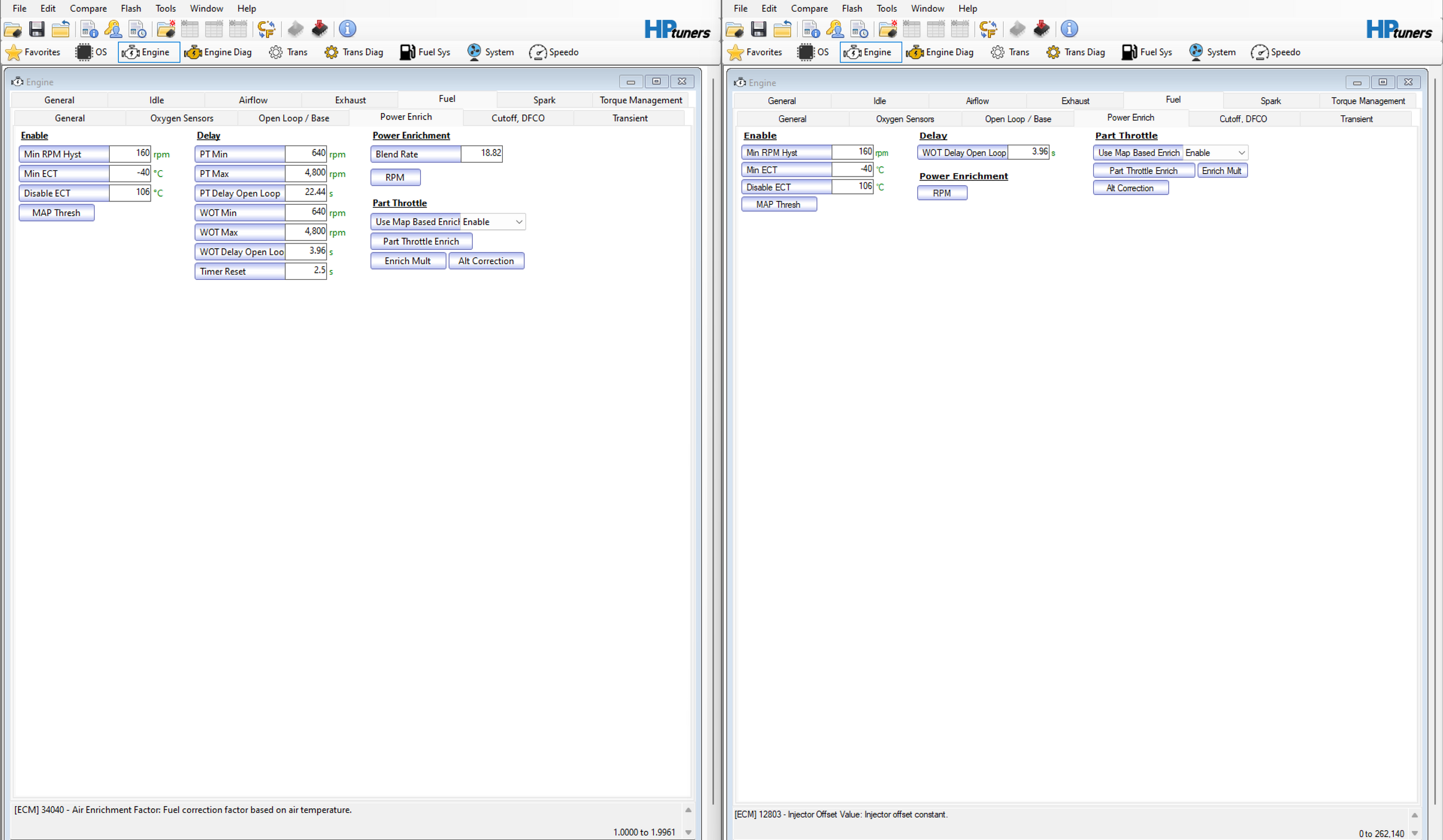The width and height of the screenshot is (1443, 840).
Task: Click the Timer Reset value field
Action: [x=305, y=271]
